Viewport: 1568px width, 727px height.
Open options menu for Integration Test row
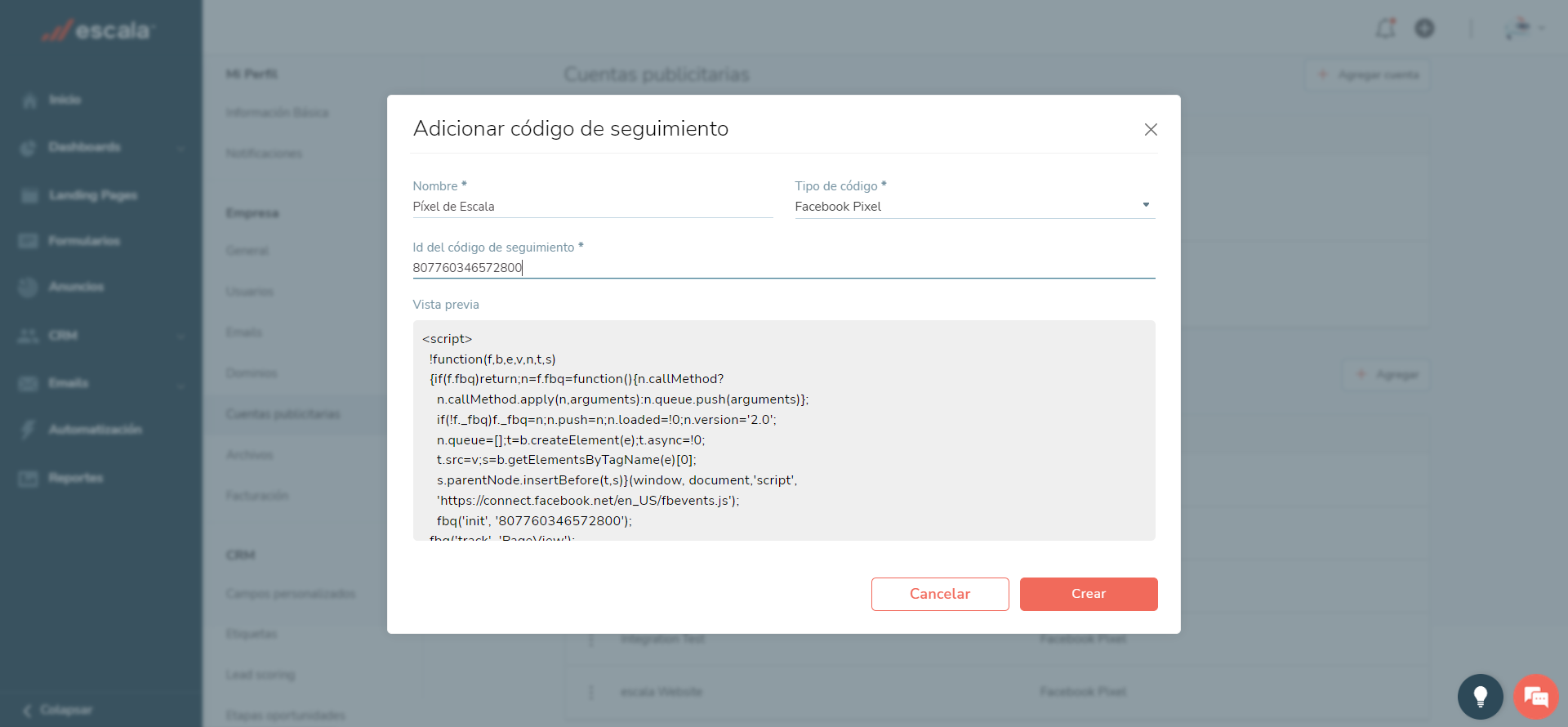pos(591,640)
